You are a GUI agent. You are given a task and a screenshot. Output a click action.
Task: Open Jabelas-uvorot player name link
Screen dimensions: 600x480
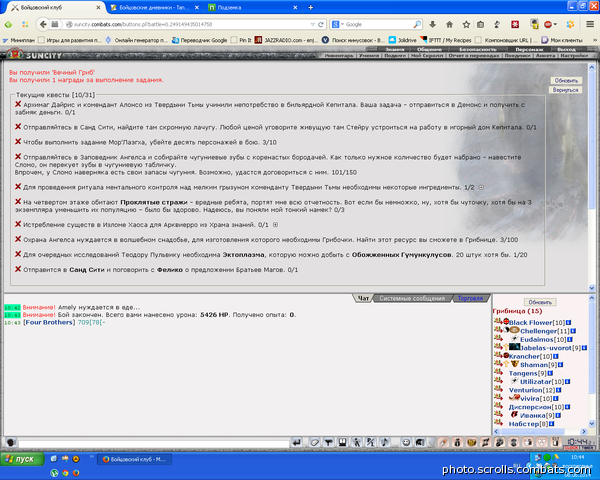(546, 348)
